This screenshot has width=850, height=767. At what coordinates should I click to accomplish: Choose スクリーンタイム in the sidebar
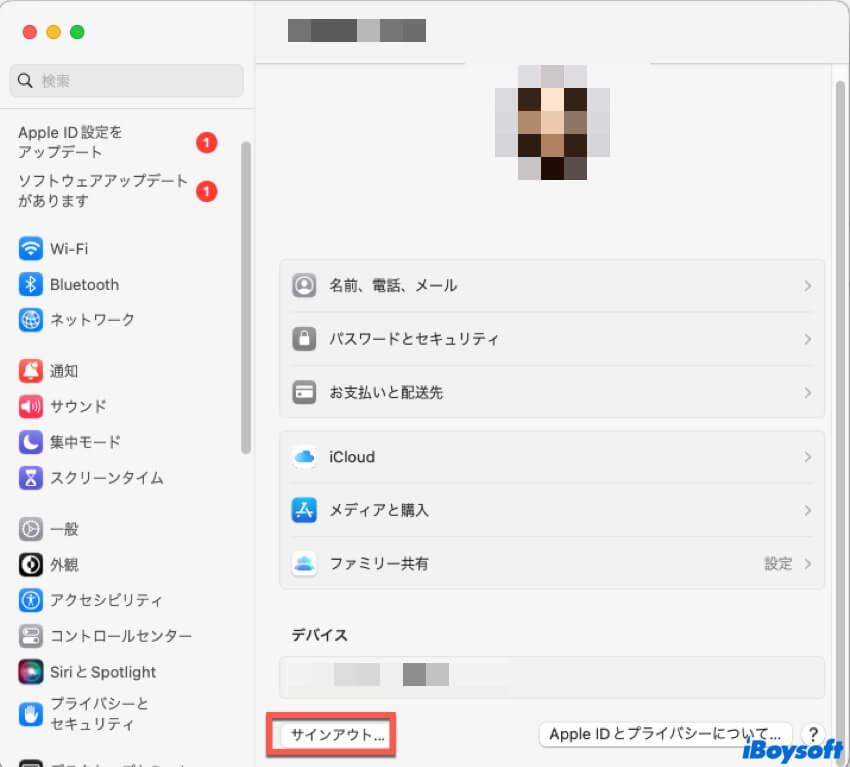click(x=107, y=478)
